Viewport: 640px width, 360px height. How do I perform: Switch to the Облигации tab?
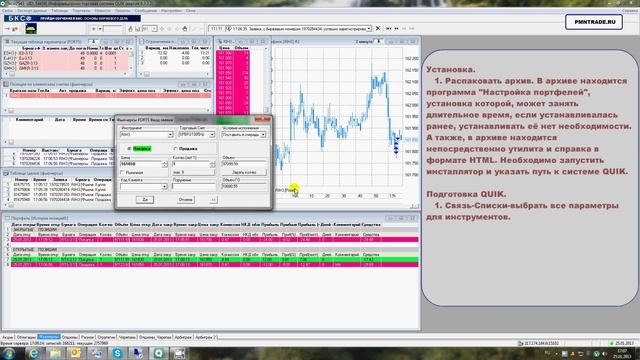click(x=26, y=337)
